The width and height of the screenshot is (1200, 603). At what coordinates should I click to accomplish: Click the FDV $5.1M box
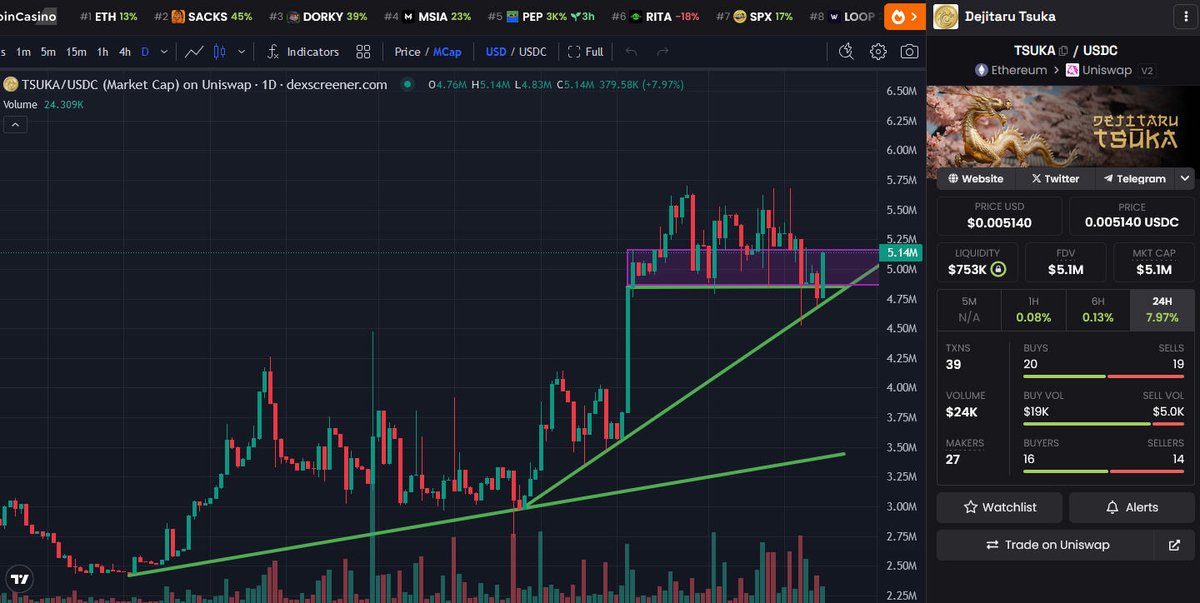(1065, 262)
